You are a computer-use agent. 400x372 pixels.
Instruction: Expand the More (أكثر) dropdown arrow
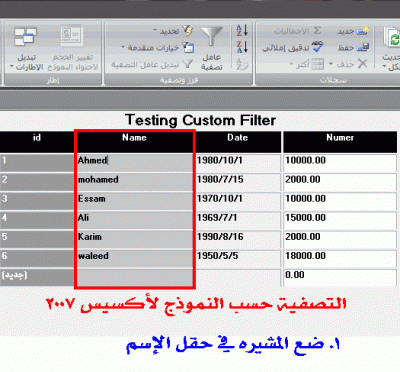pos(291,64)
